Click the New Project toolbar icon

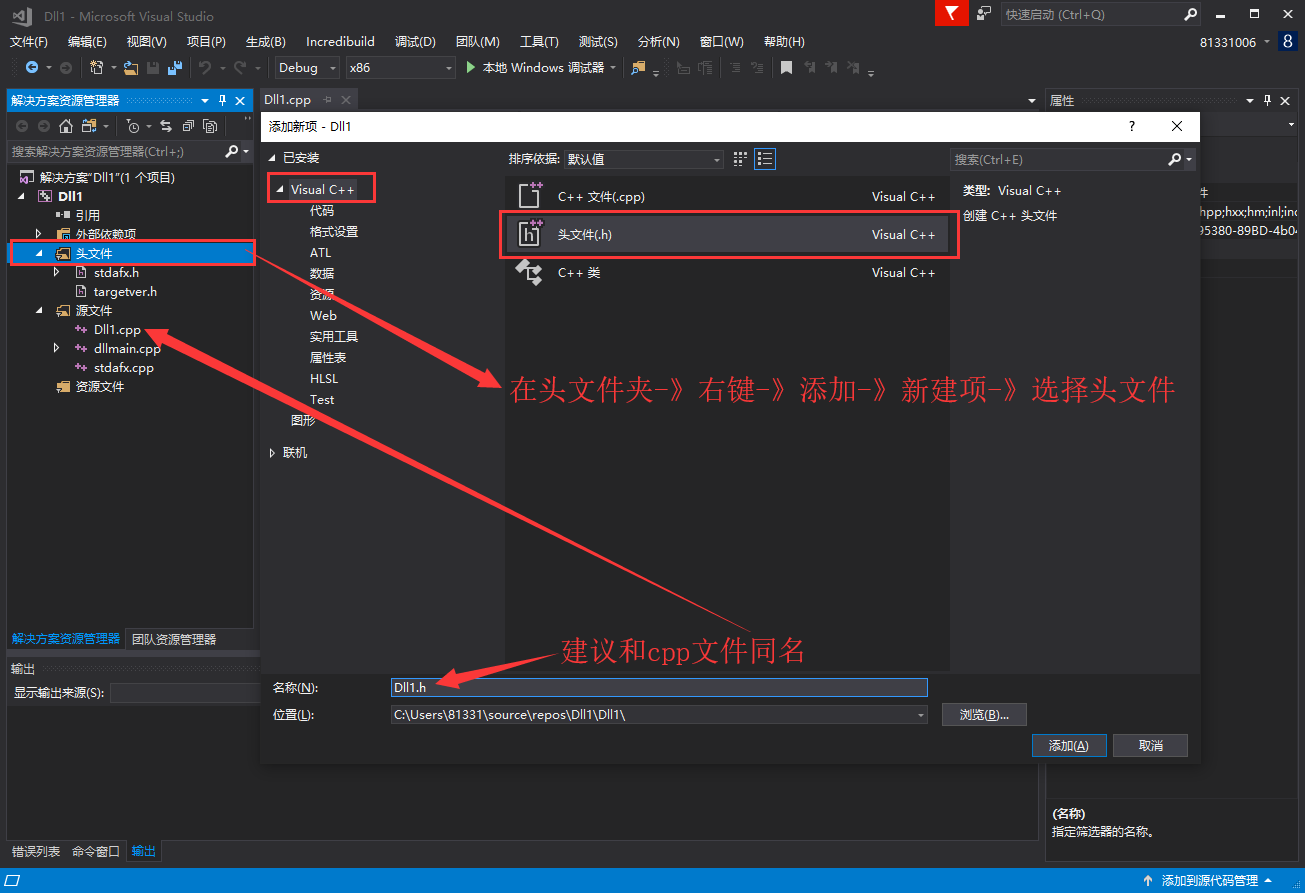(x=96, y=68)
